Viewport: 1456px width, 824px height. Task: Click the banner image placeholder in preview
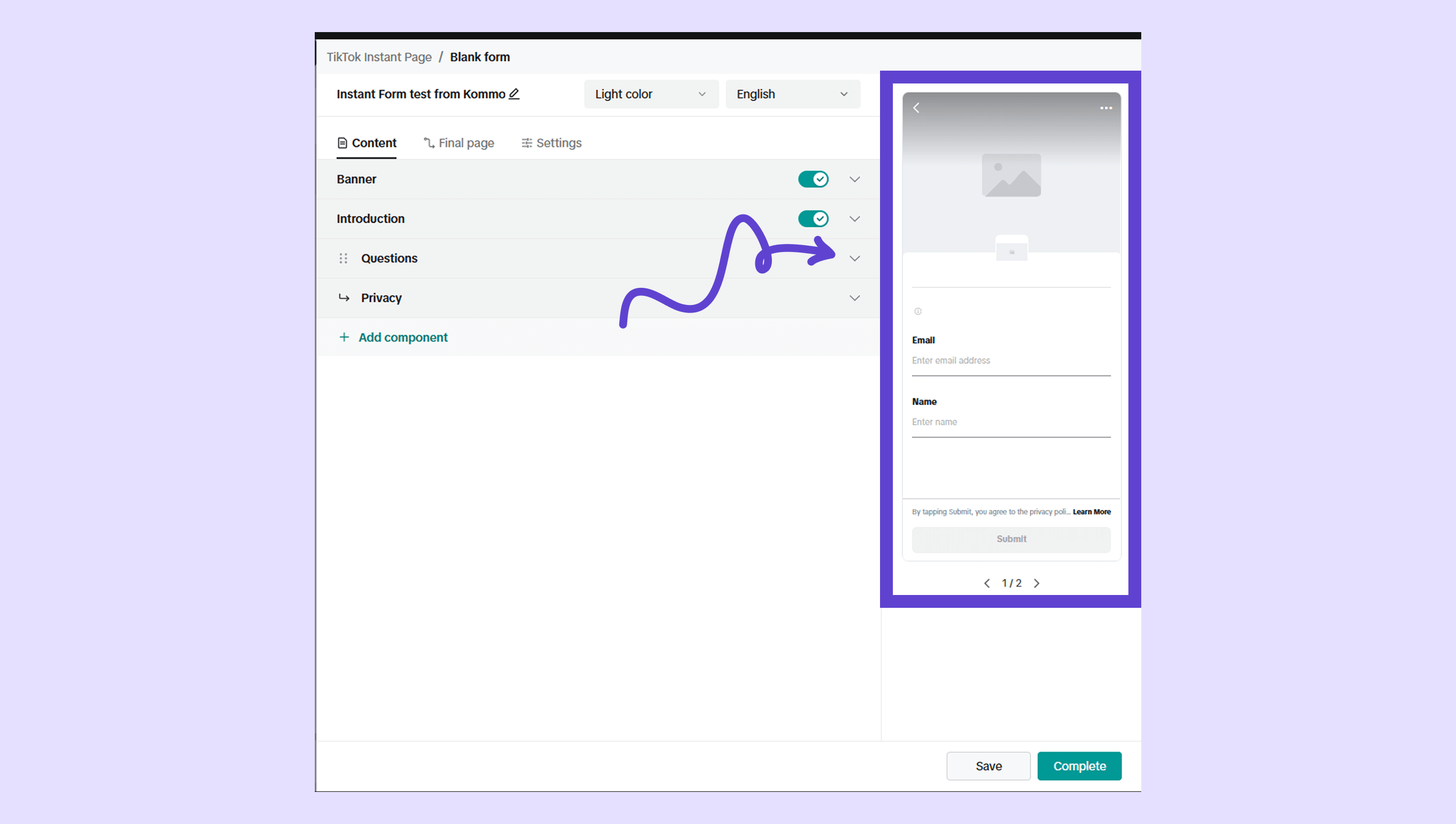point(1011,176)
